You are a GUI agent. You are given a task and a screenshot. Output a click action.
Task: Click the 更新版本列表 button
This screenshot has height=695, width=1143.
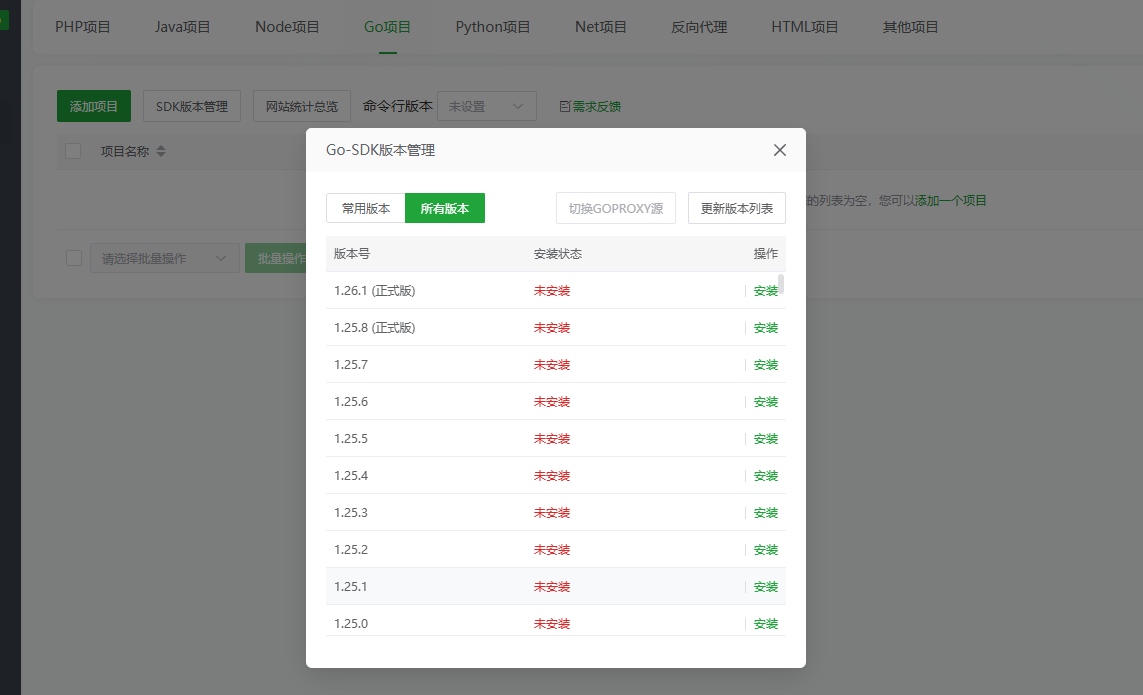coord(736,208)
